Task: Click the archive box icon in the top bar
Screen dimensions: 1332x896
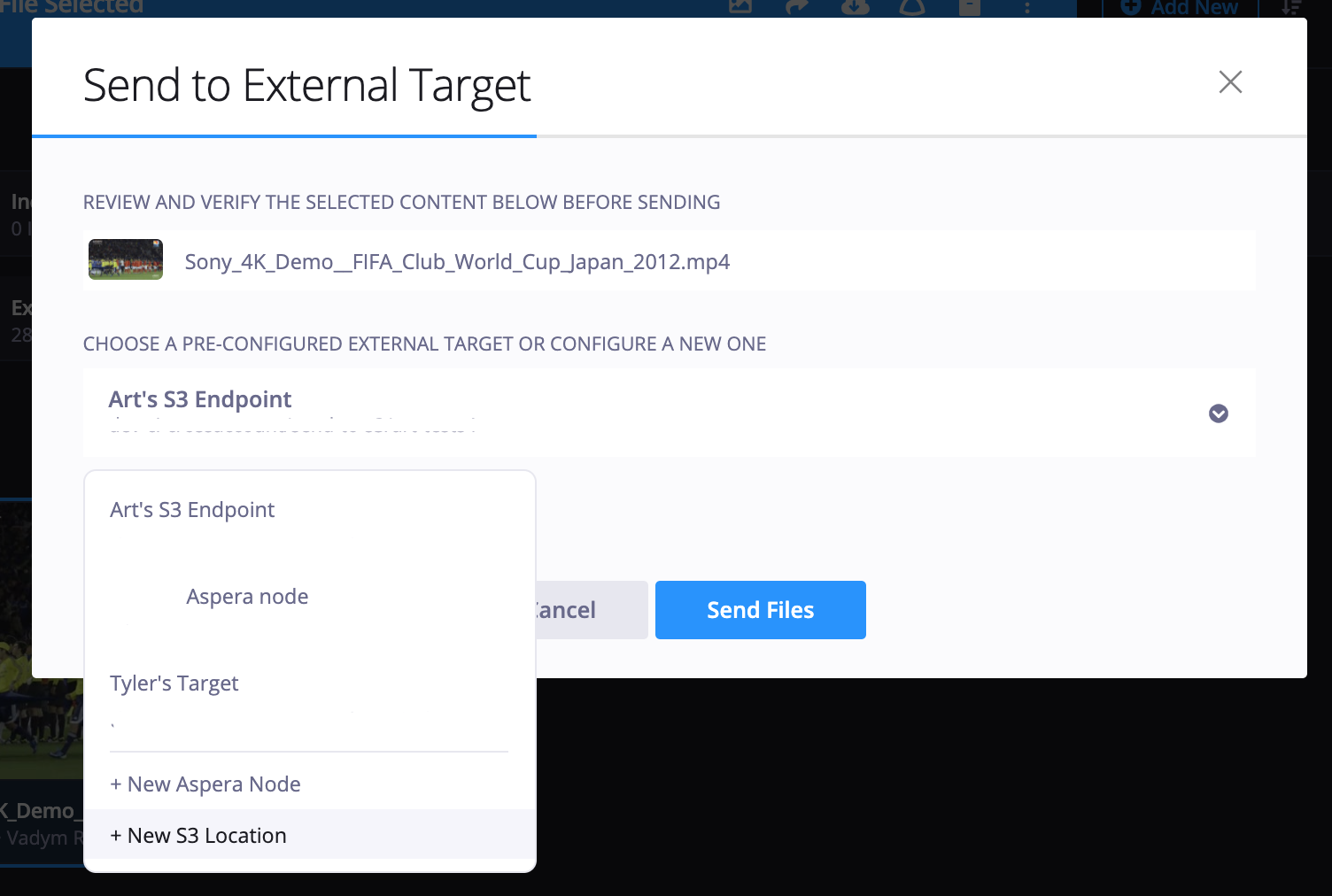Action: tap(970, 8)
